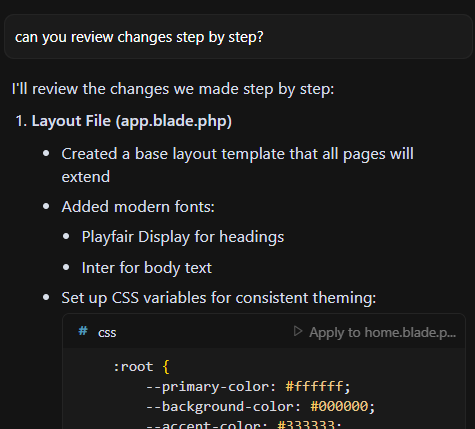
Task: Click 'Playfair Display for headings' sub-bullet
Action: point(183,237)
